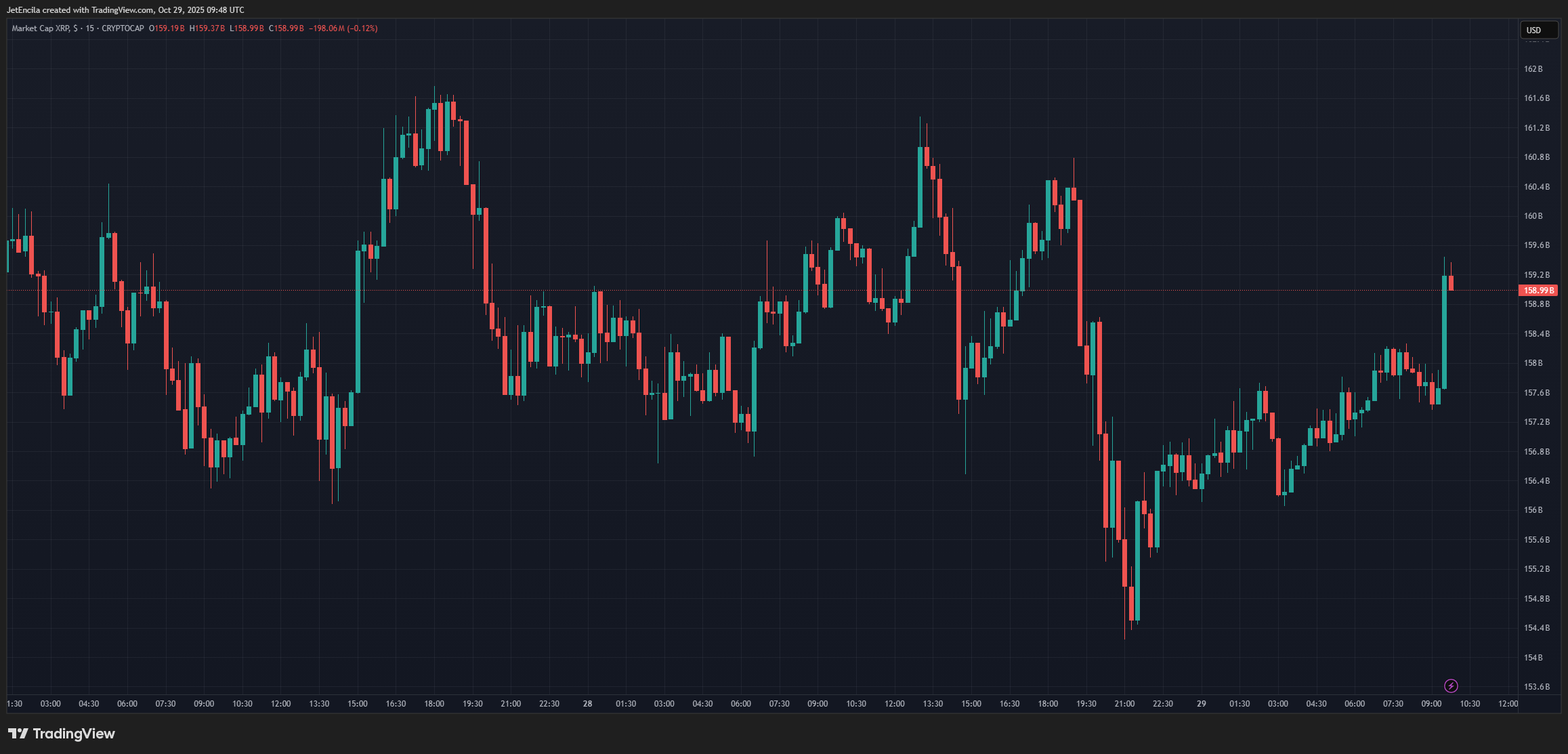
Task: Click the date marker 29 on time axis
Action: coord(1201,704)
